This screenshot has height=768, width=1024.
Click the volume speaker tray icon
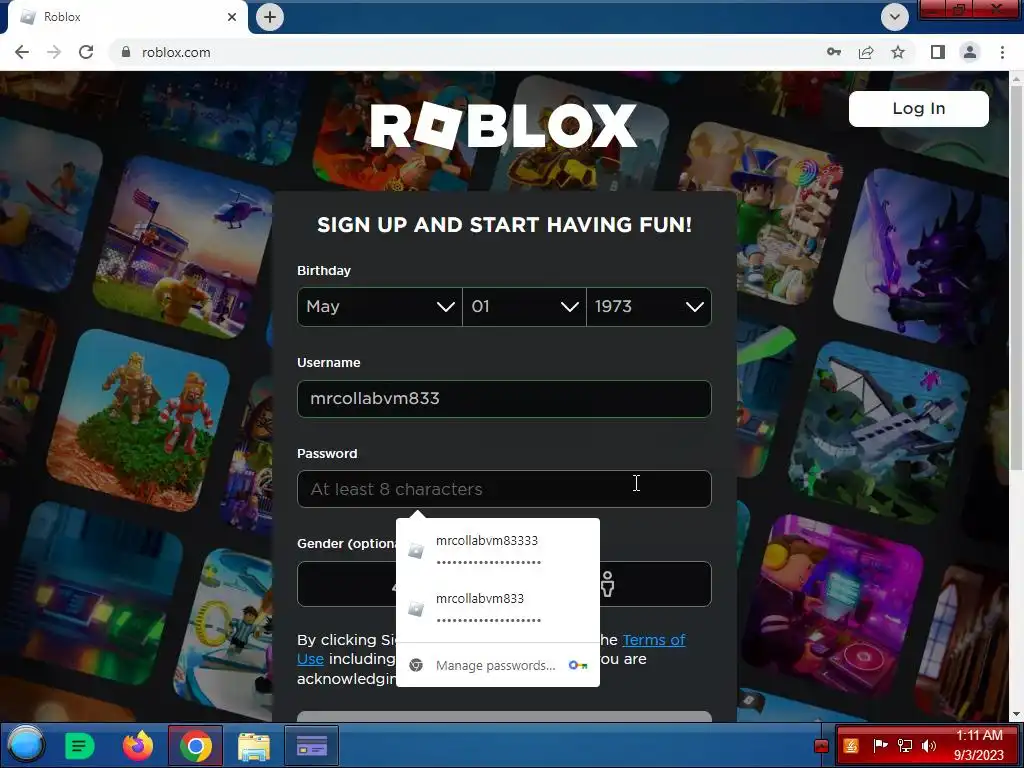coord(928,745)
